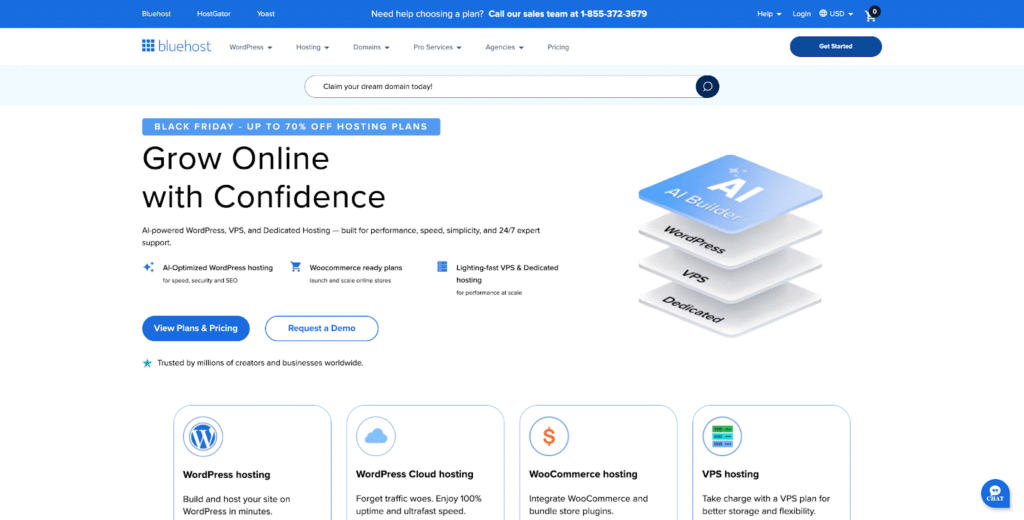Click the Bluehost logo
Viewport: 1024px width, 520px height.
pos(177,46)
